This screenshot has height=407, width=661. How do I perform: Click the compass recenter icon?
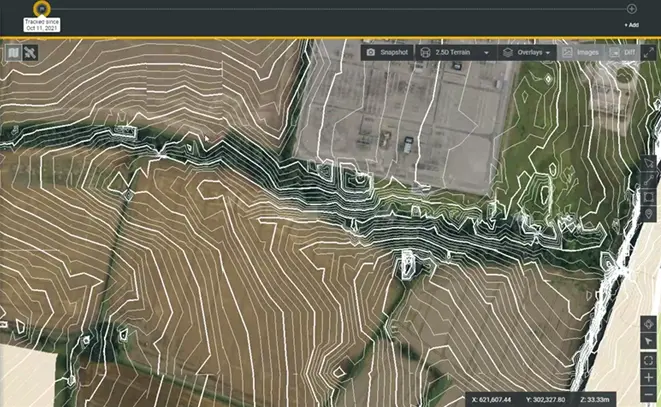[x=649, y=324]
